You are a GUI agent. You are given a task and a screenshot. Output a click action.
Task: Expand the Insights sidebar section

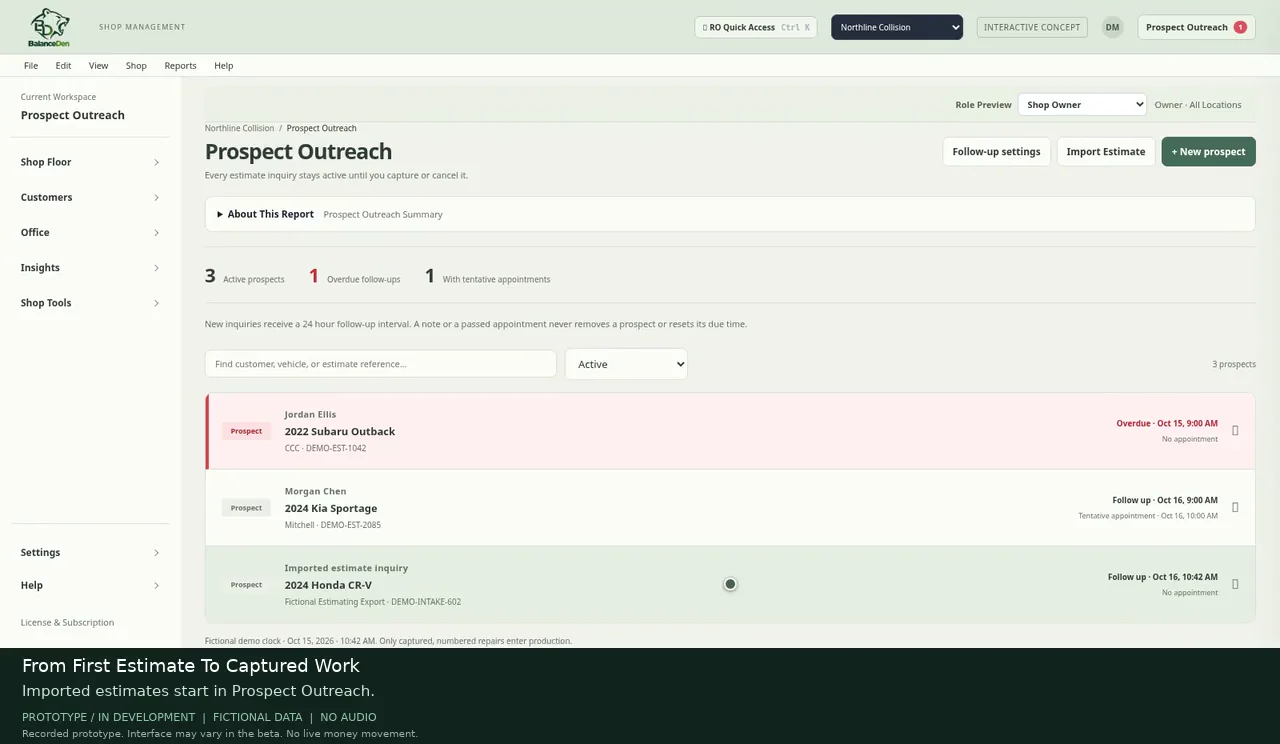click(x=90, y=268)
